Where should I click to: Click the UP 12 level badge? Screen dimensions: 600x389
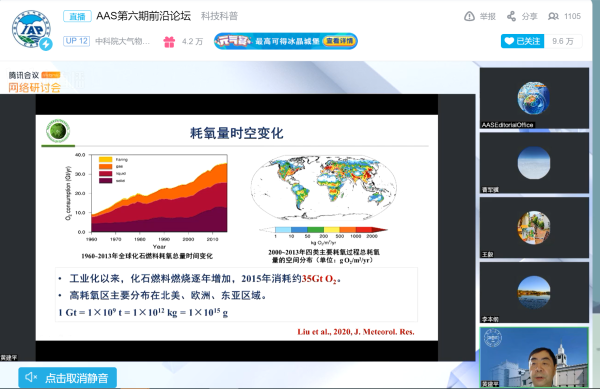tap(77, 41)
